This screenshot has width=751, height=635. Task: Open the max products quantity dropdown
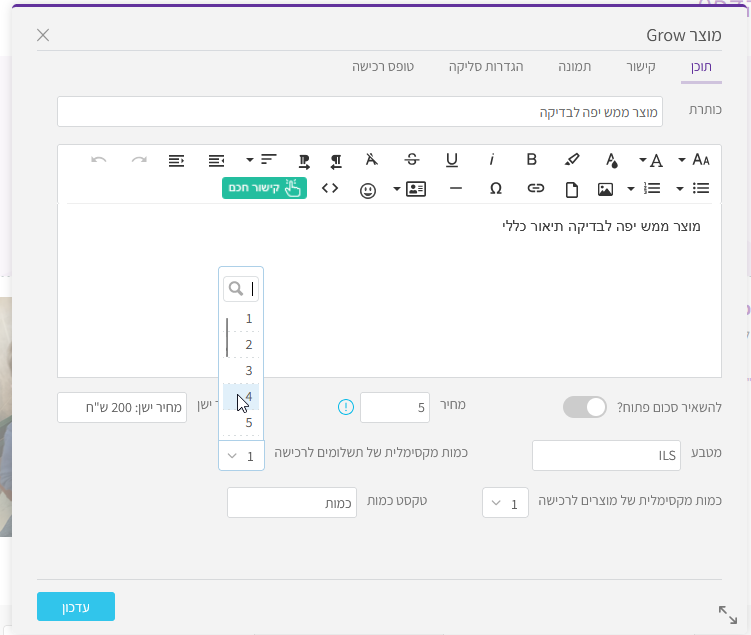pos(505,503)
